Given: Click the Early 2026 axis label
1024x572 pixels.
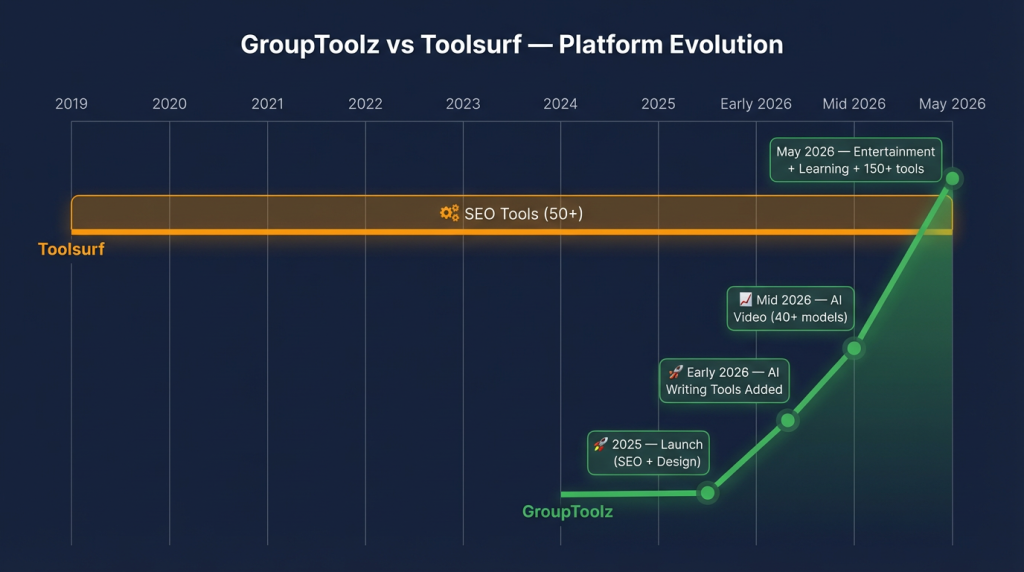Looking at the screenshot, I should 756,104.
